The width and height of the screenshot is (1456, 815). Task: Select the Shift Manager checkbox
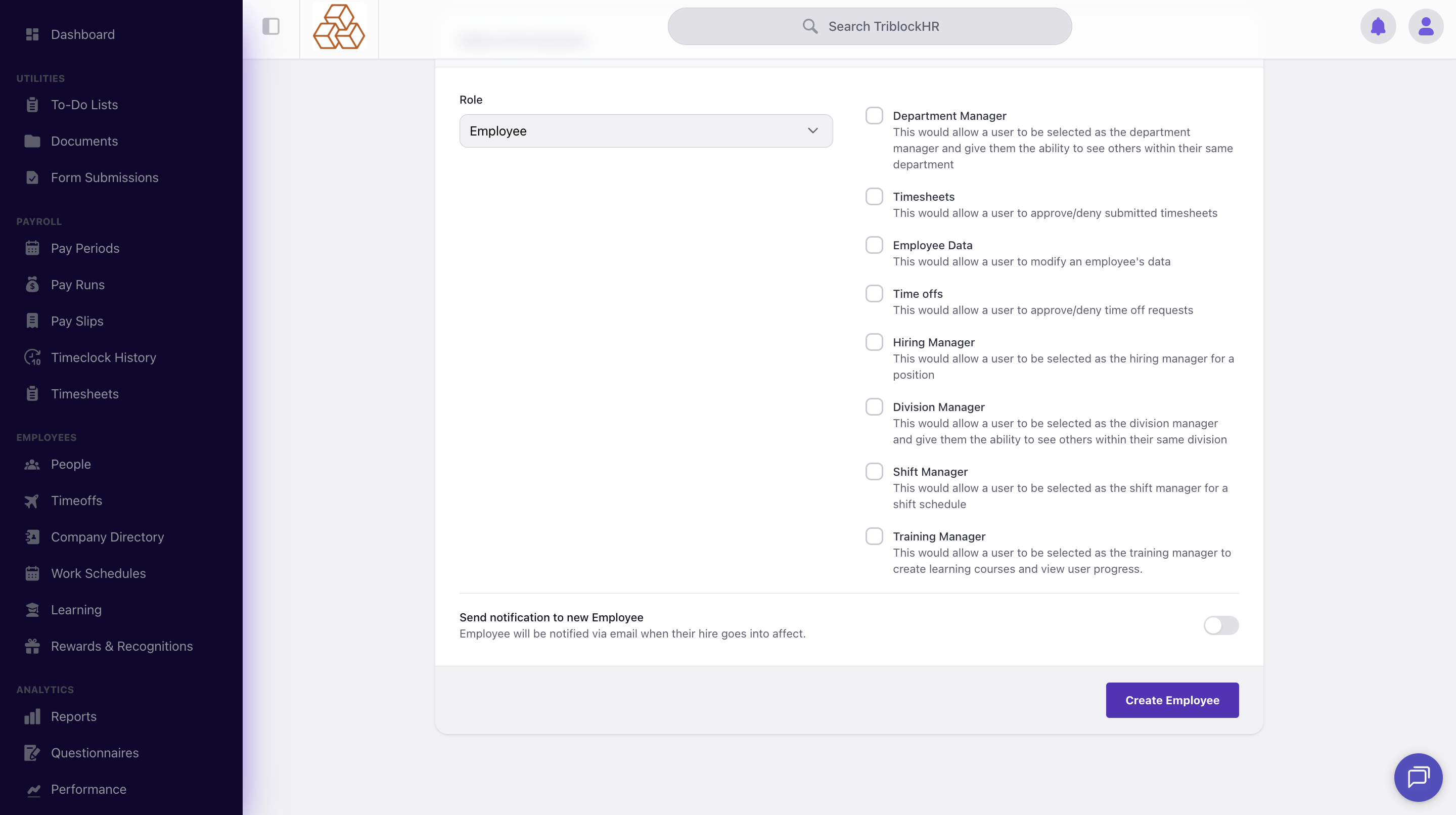point(874,472)
